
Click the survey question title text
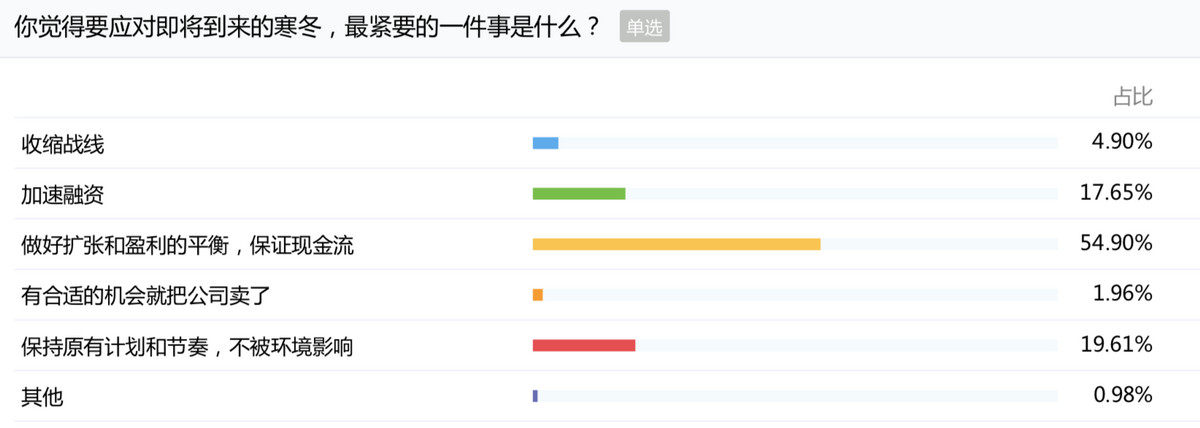click(308, 28)
